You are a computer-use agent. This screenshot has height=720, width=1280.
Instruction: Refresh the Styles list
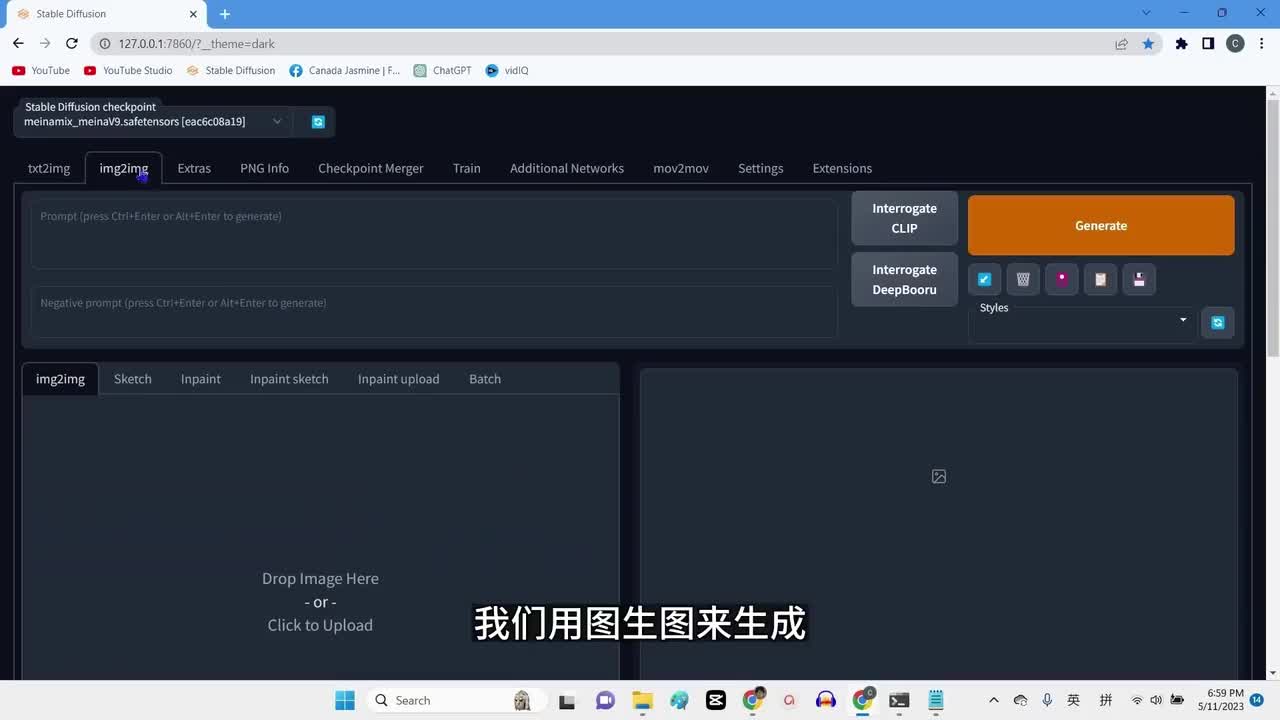pos(1217,323)
